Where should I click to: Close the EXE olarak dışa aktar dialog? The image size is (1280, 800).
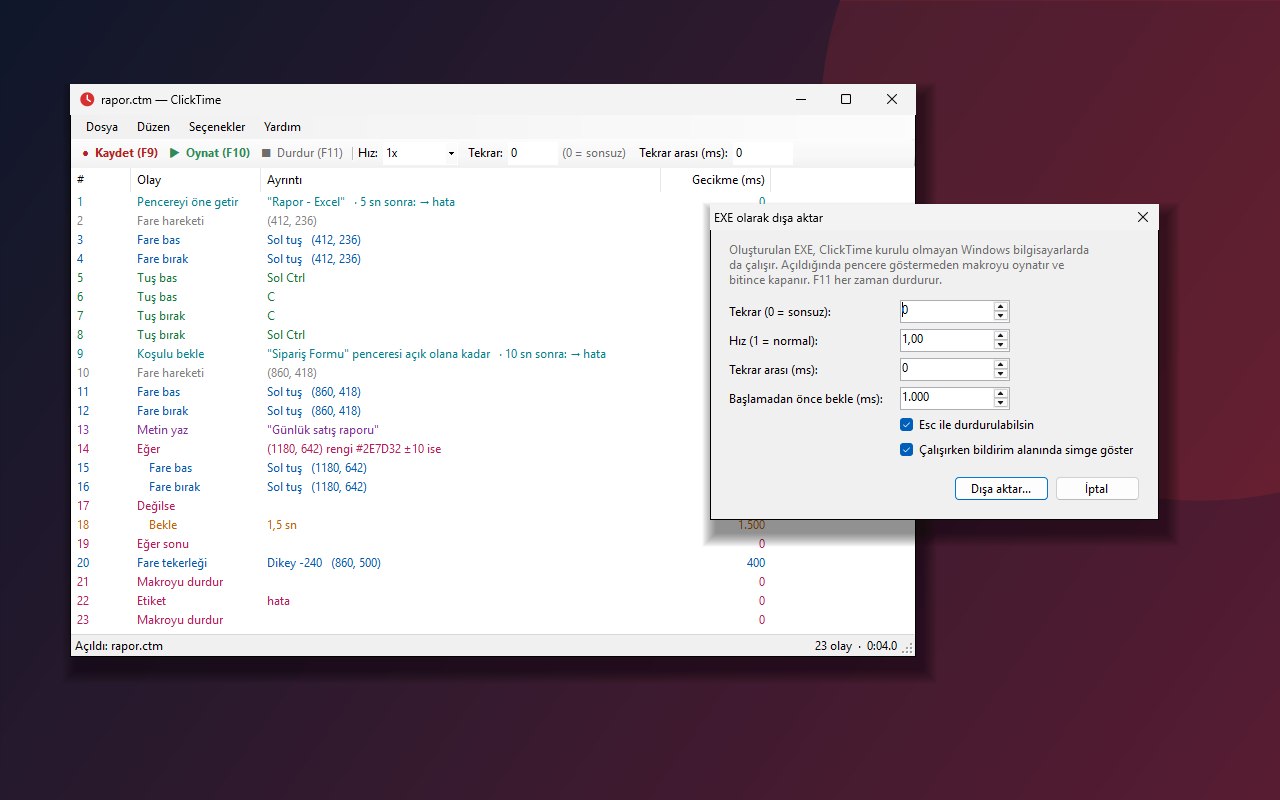click(x=1144, y=217)
